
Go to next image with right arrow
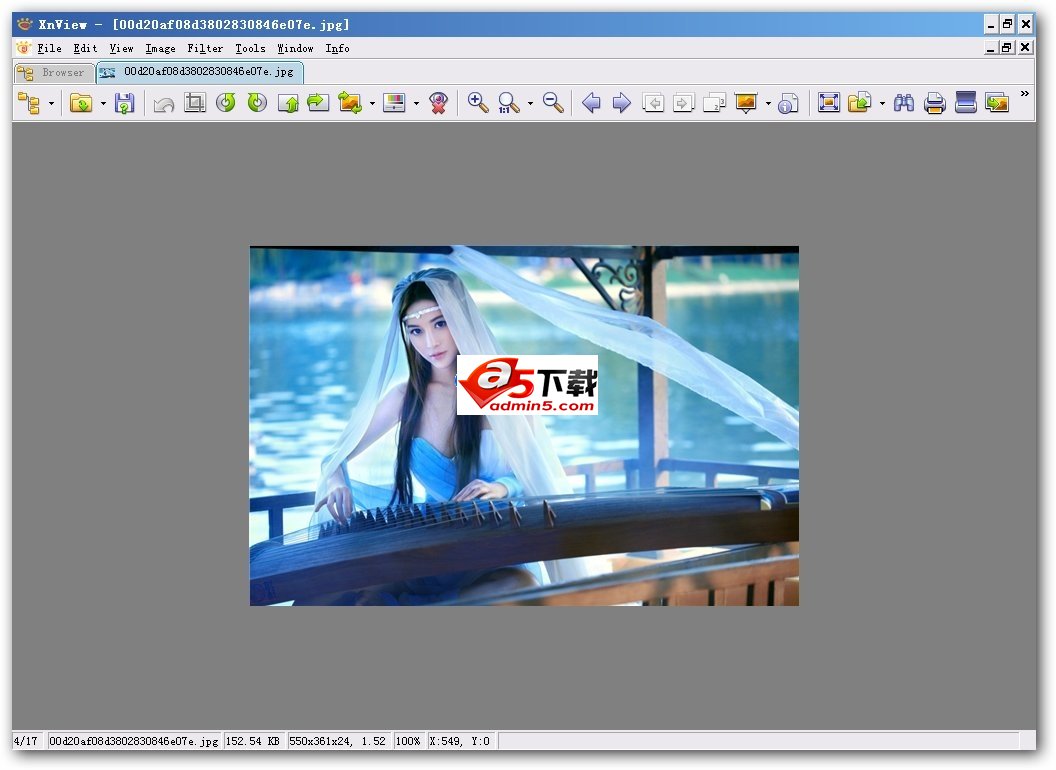621,103
